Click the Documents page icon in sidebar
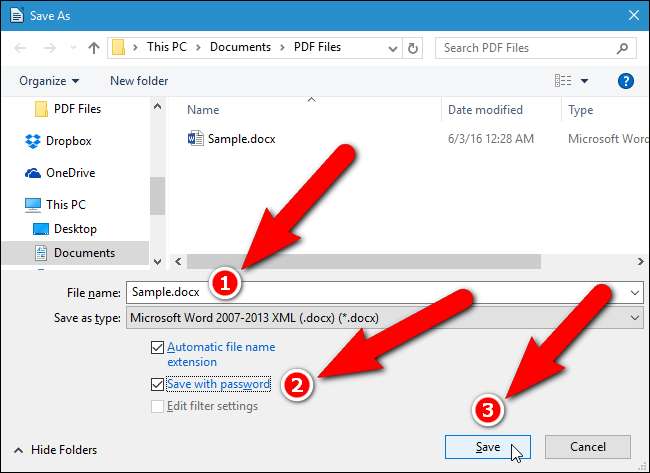Image resolution: width=650 pixels, height=473 pixels. (41, 253)
